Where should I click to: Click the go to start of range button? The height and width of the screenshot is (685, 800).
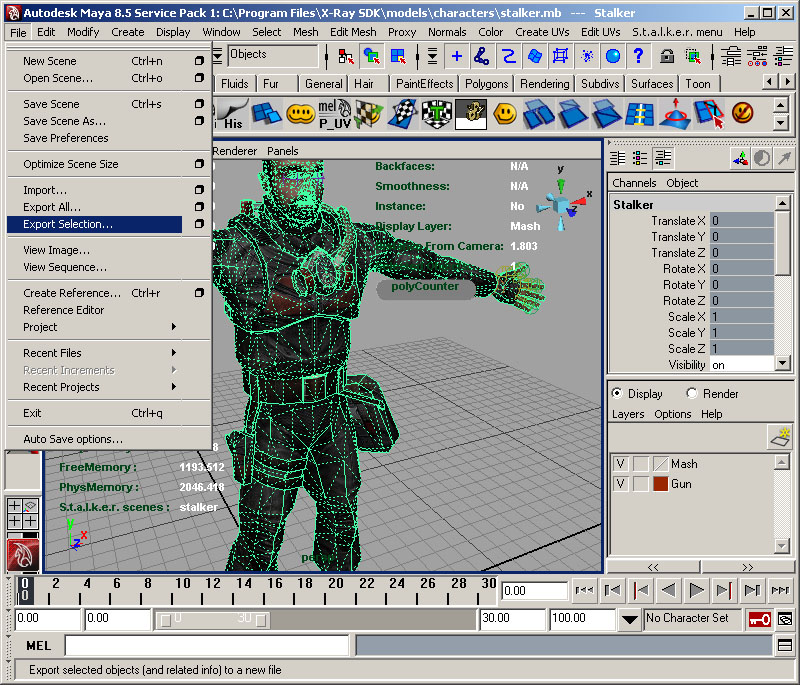(x=584, y=590)
